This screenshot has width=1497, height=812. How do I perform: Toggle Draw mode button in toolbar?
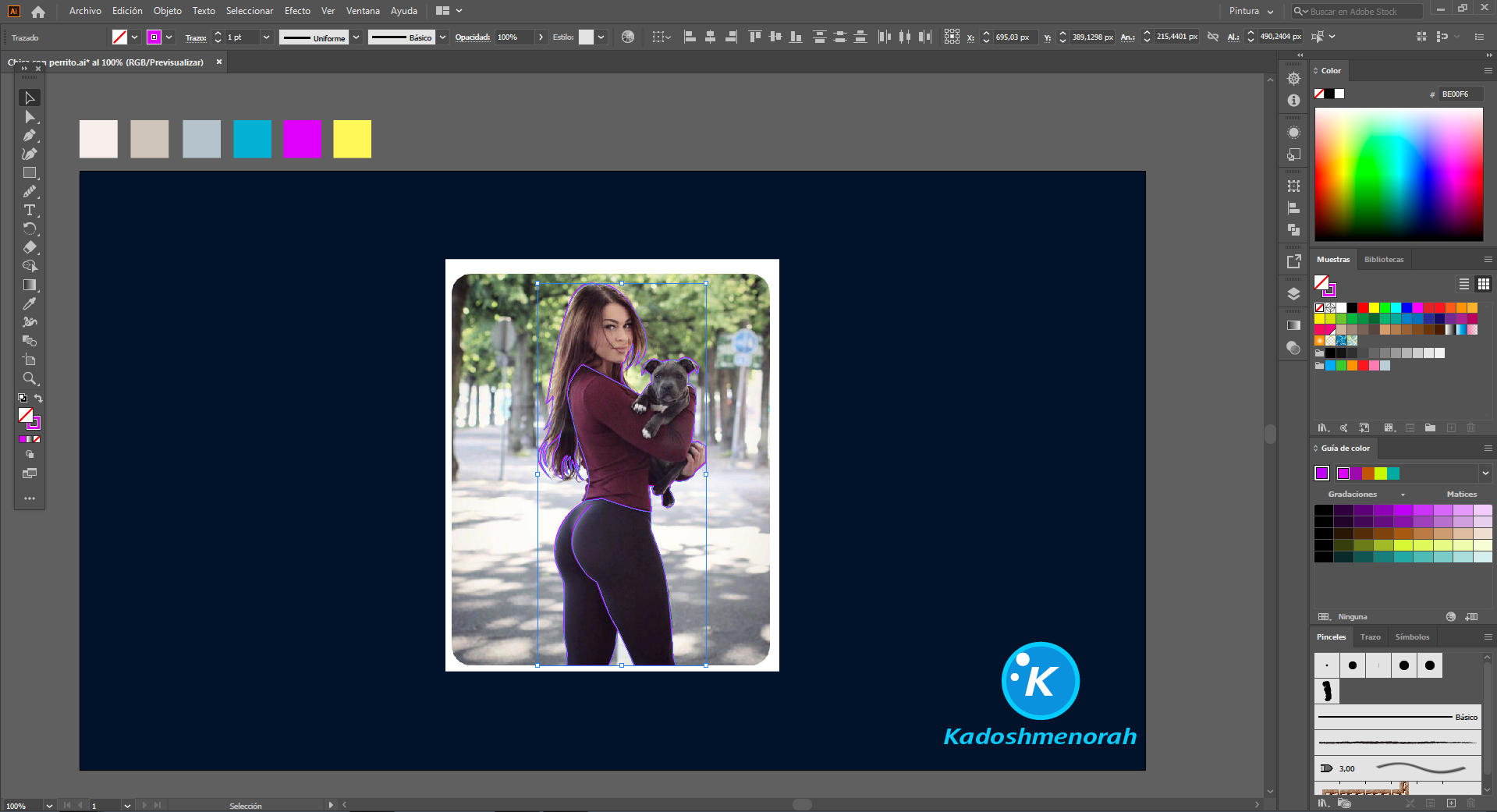coord(30,455)
